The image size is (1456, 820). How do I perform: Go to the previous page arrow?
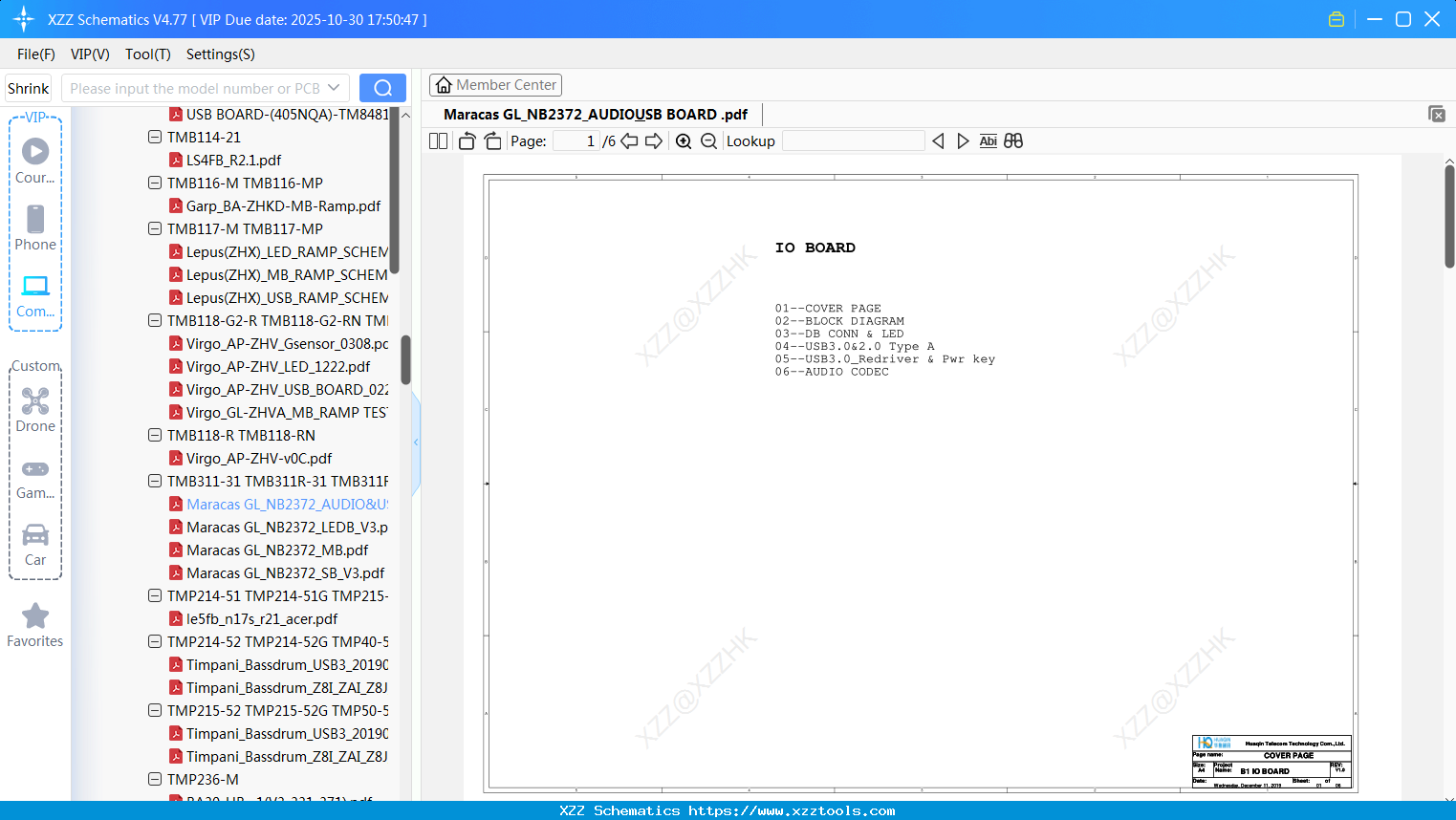coord(629,140)
